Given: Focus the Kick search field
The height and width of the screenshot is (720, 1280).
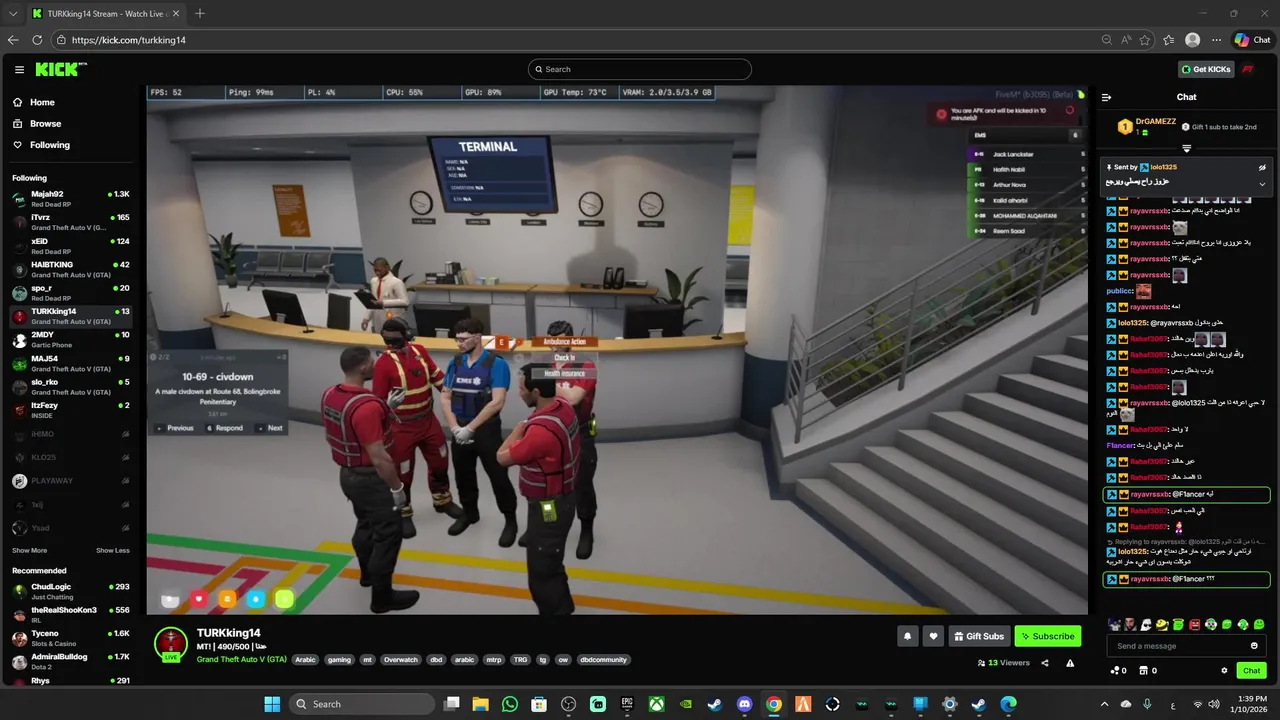Looking at the screenshot, I should coord(640,69).
